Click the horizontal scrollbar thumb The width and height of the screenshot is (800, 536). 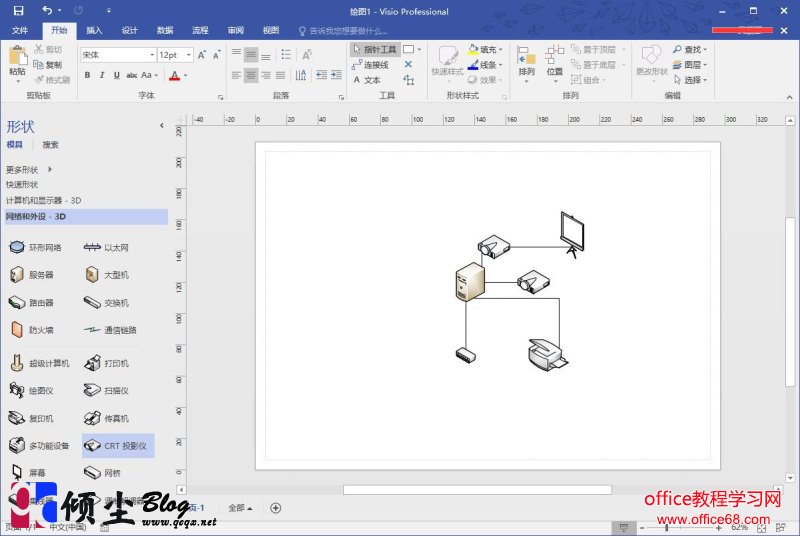coord(477,490)
